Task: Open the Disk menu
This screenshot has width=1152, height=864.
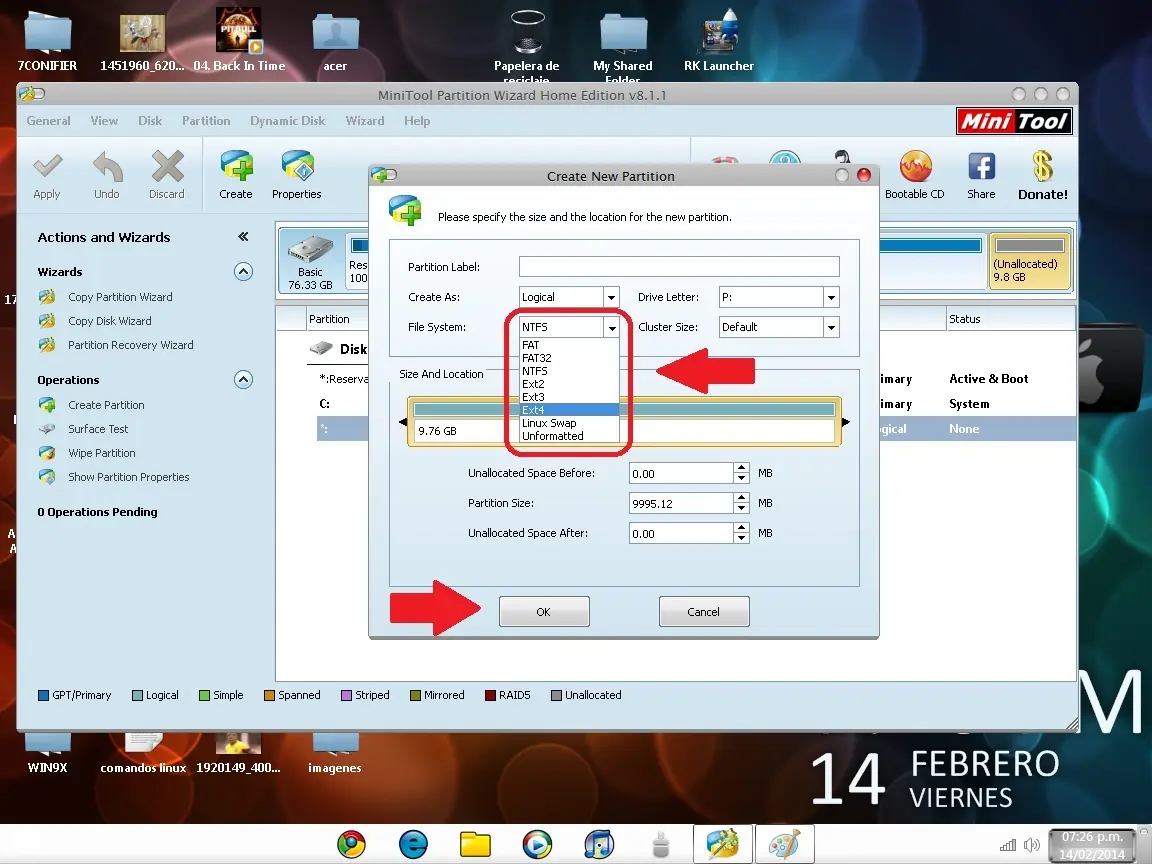Action: [150, 120]
